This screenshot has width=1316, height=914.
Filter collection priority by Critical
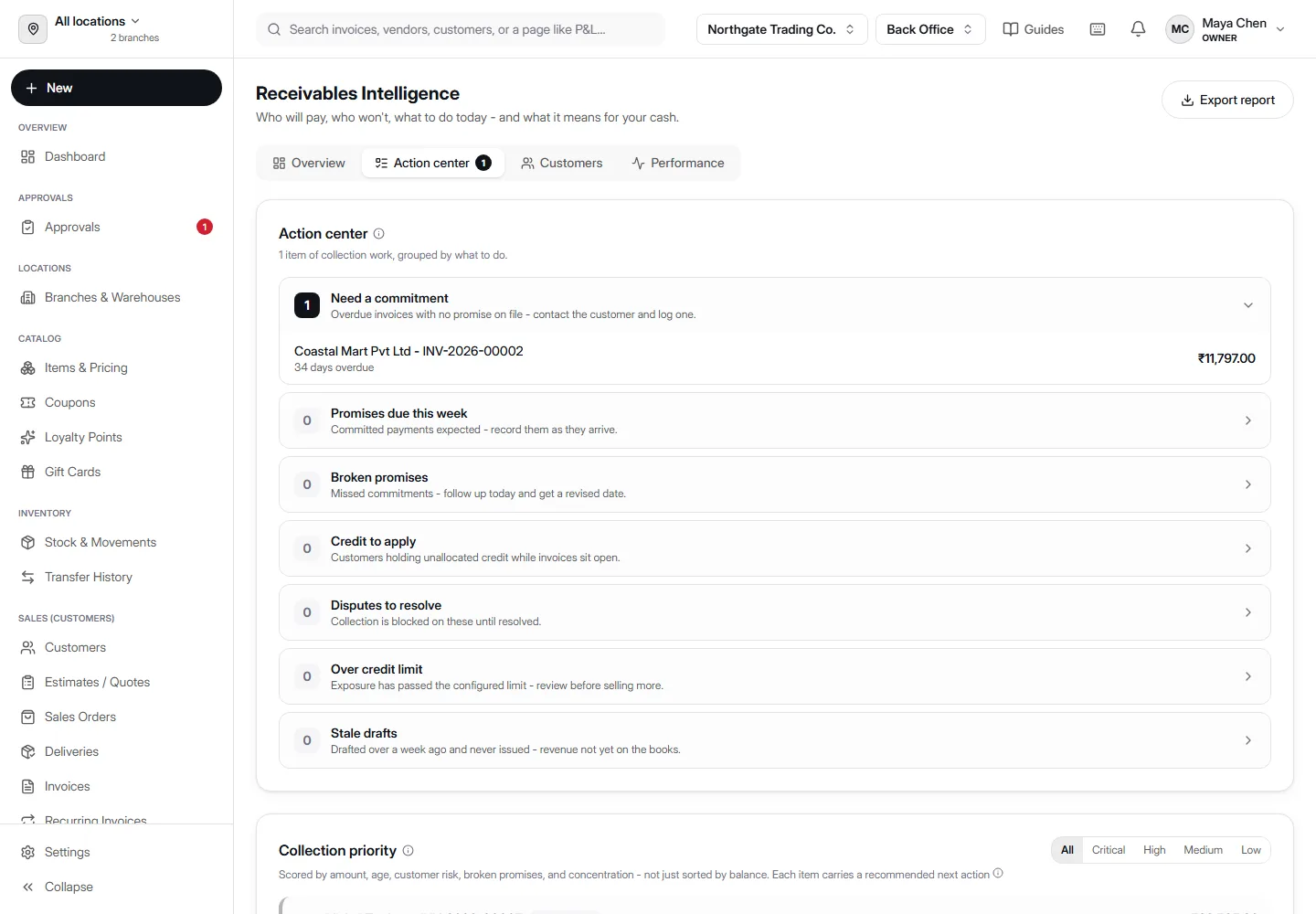pos(1109,850)
